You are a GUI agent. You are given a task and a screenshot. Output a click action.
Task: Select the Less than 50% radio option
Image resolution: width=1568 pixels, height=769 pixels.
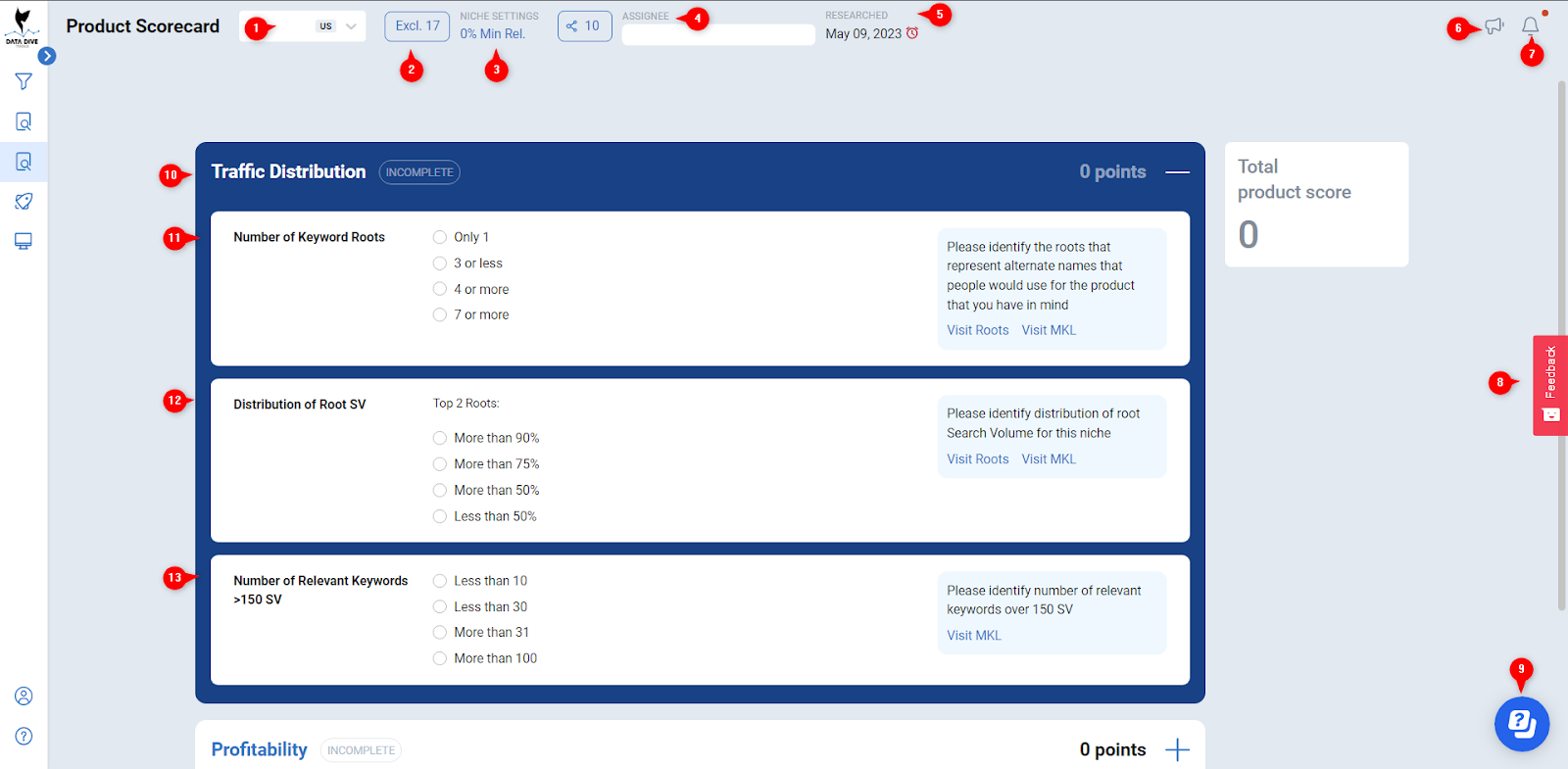(x=440, y=516)
